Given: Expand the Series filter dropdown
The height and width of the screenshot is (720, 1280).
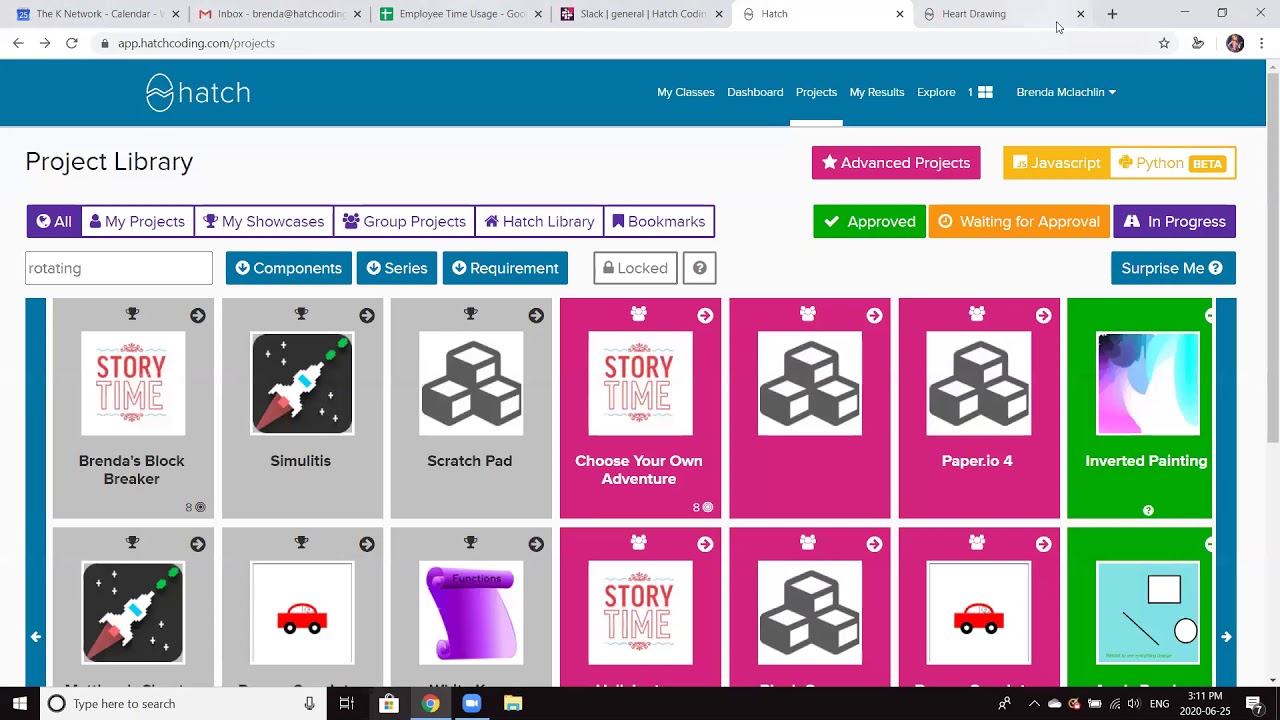Looking at the screenshot, I should pos(396,268).
